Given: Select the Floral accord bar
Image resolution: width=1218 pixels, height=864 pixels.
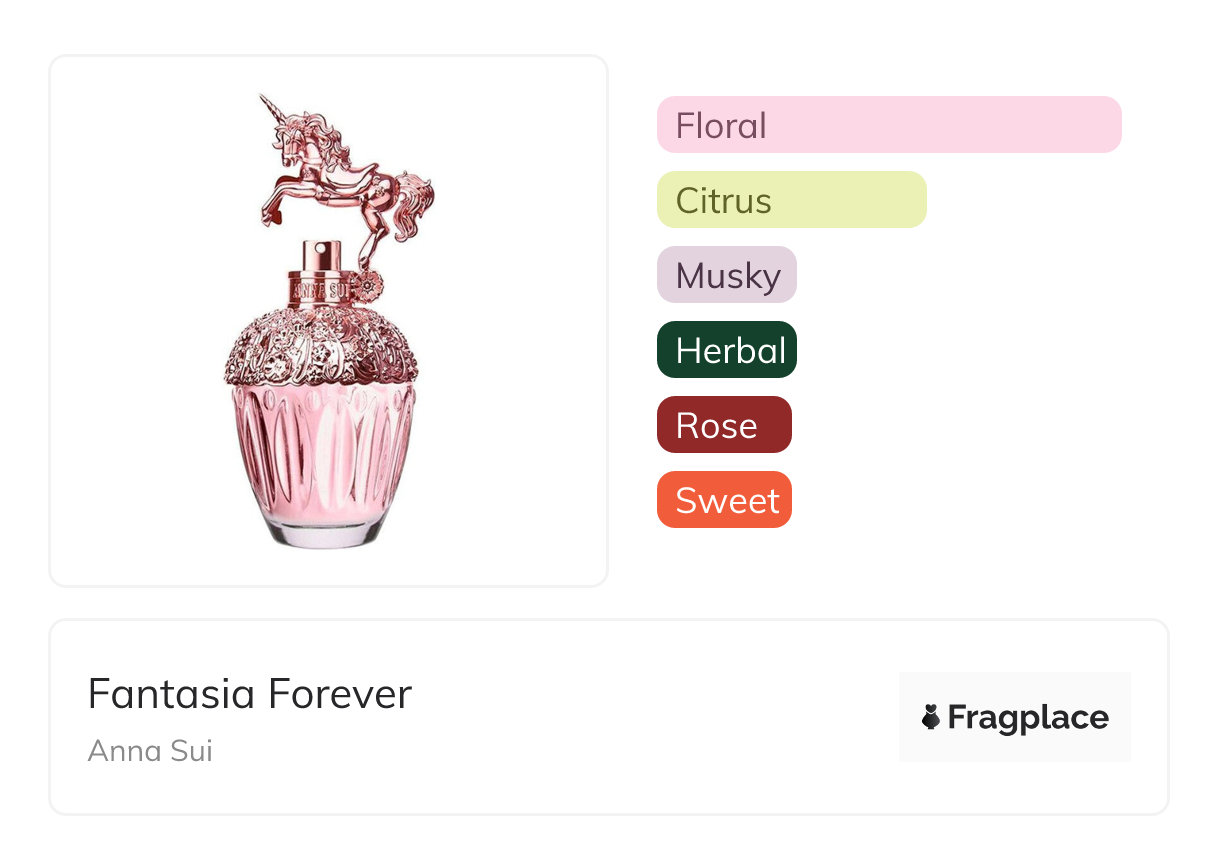Looking at the screenshot, I should click(888, 125).
